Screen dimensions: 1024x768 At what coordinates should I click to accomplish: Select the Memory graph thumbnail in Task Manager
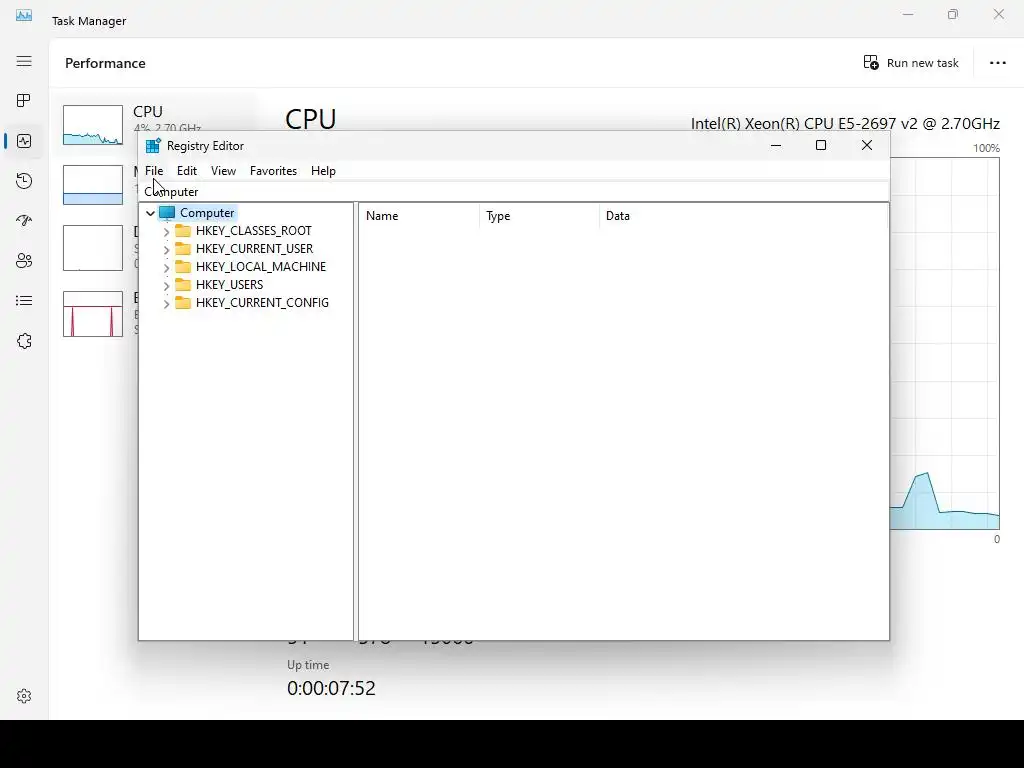point(93,185)
